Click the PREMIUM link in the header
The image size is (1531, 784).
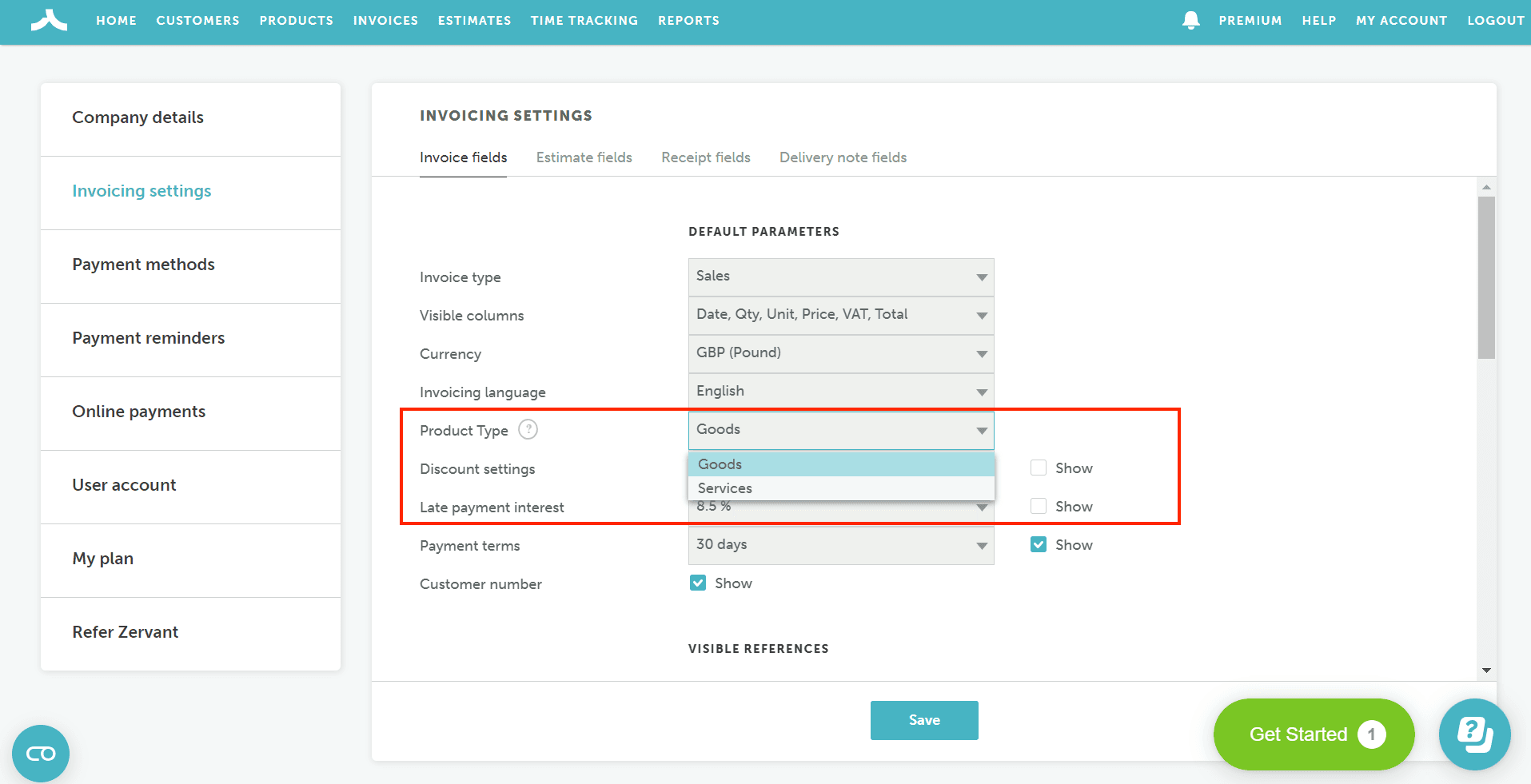tap(1250, 21)
